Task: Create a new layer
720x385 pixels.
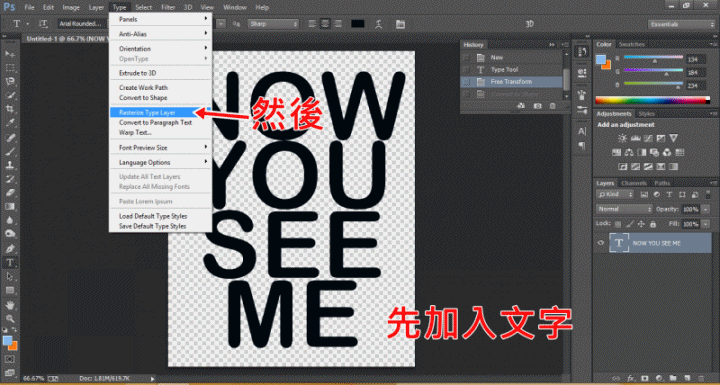Action: pos(686,378)
